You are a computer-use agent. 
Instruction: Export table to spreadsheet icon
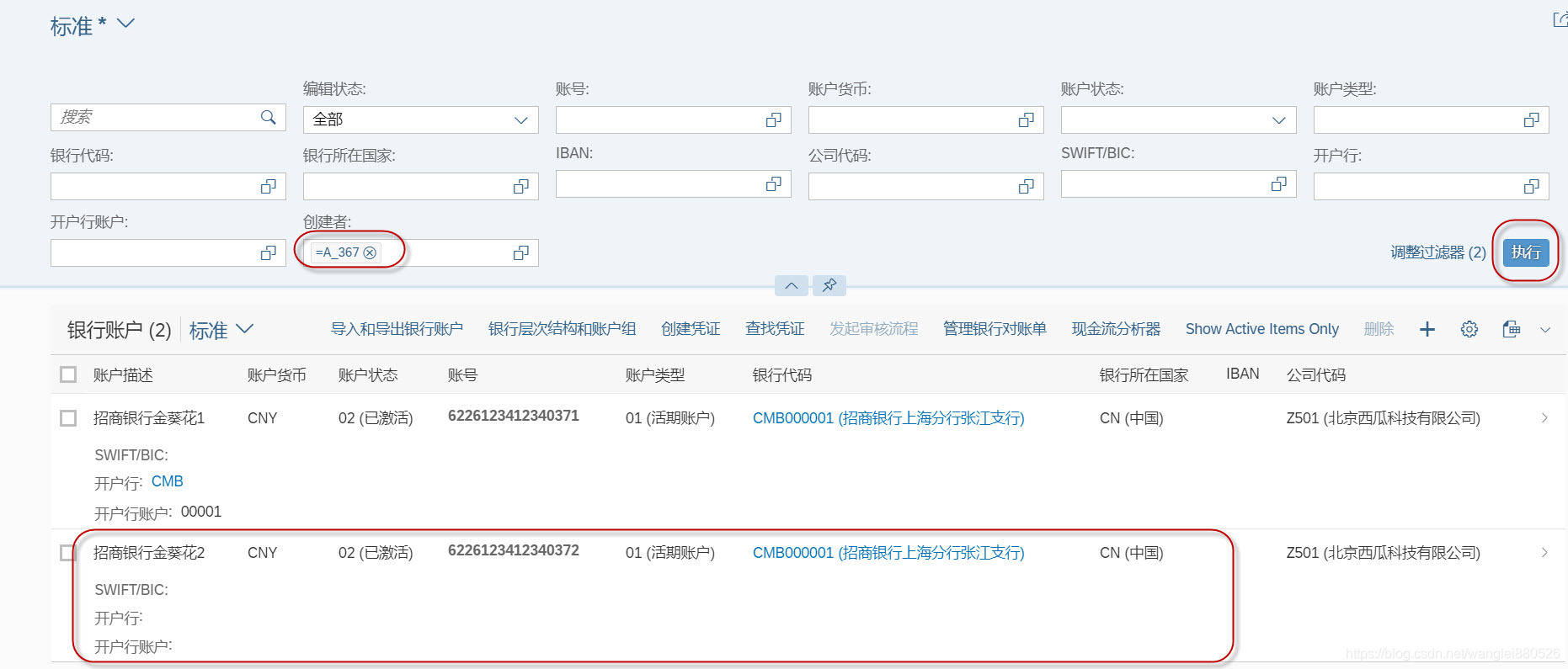pyautogui.click(x=1512, y=330)
